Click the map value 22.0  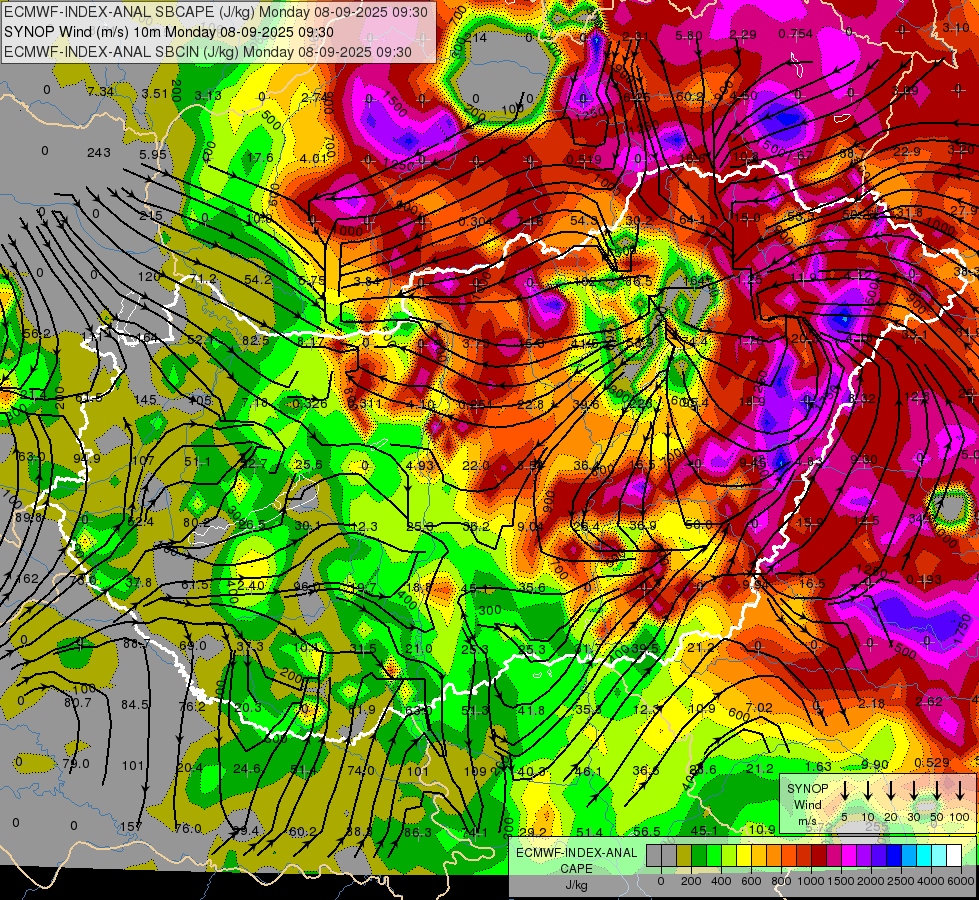[476, 465]
